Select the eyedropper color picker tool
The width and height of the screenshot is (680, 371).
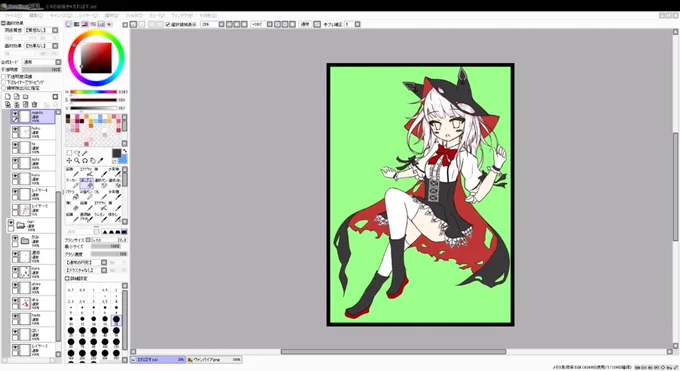(x=101, y=161)
